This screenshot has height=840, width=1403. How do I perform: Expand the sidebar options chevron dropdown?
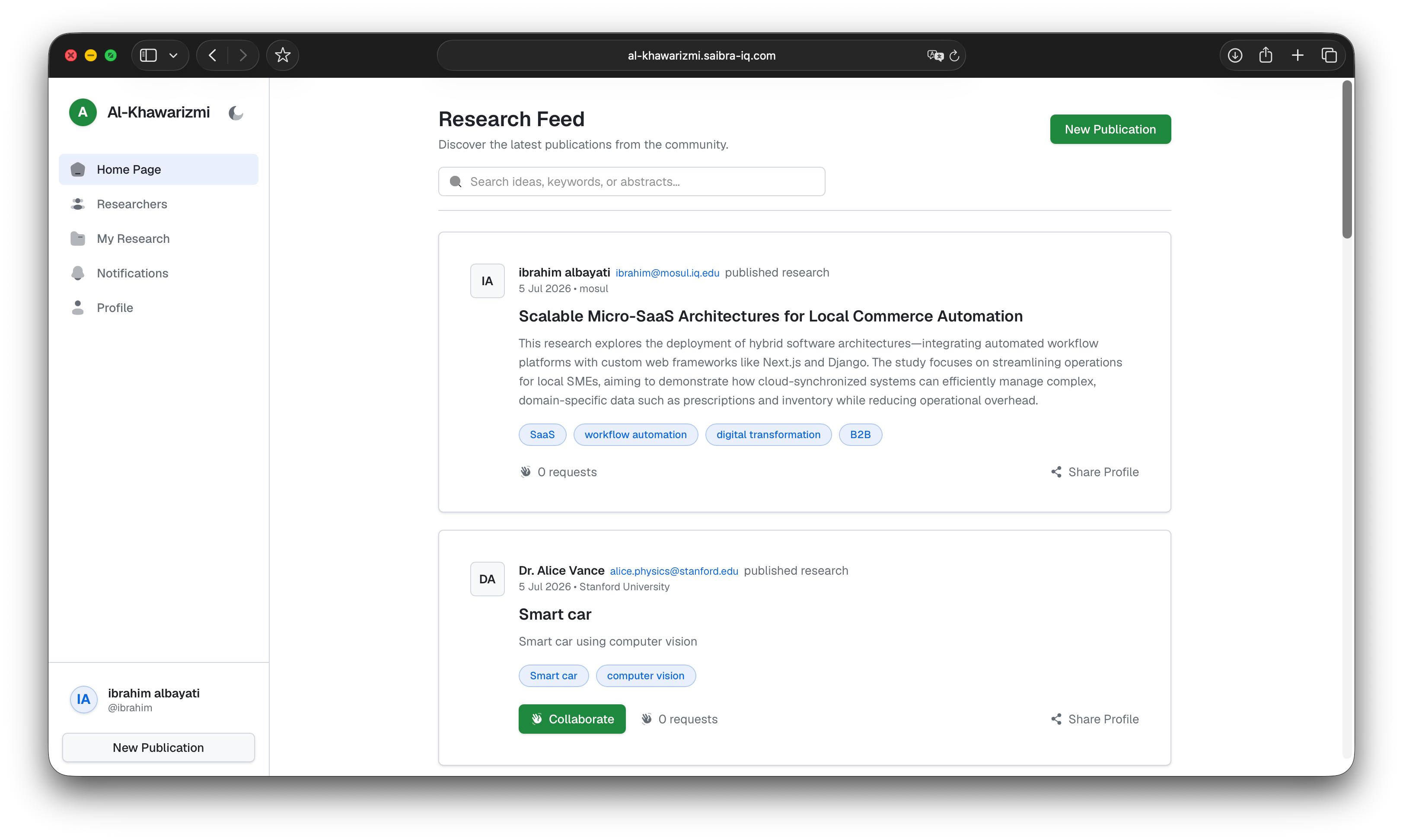[x=173, y=55]
